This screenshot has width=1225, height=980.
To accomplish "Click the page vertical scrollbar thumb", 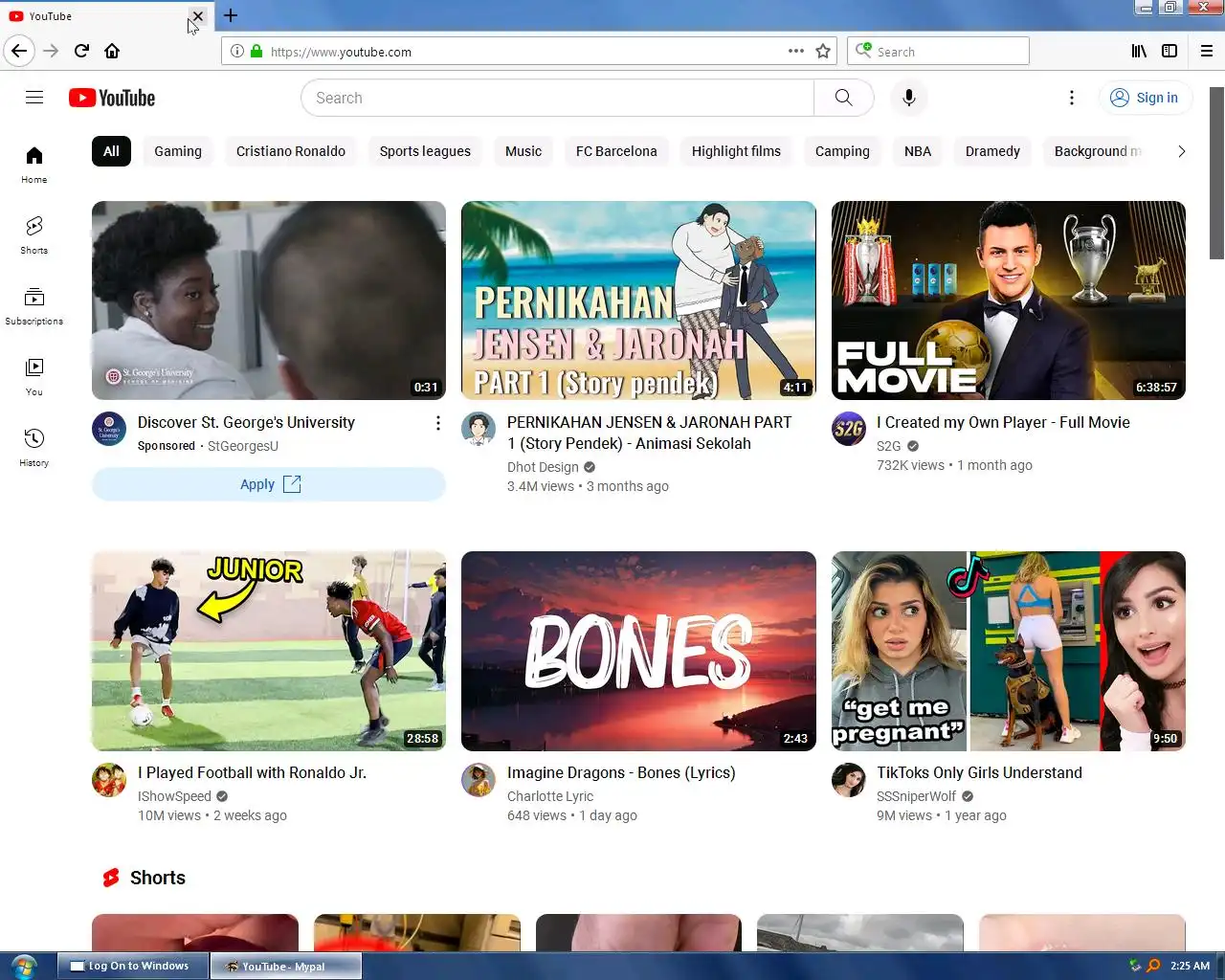I will tap(1216, 173).
